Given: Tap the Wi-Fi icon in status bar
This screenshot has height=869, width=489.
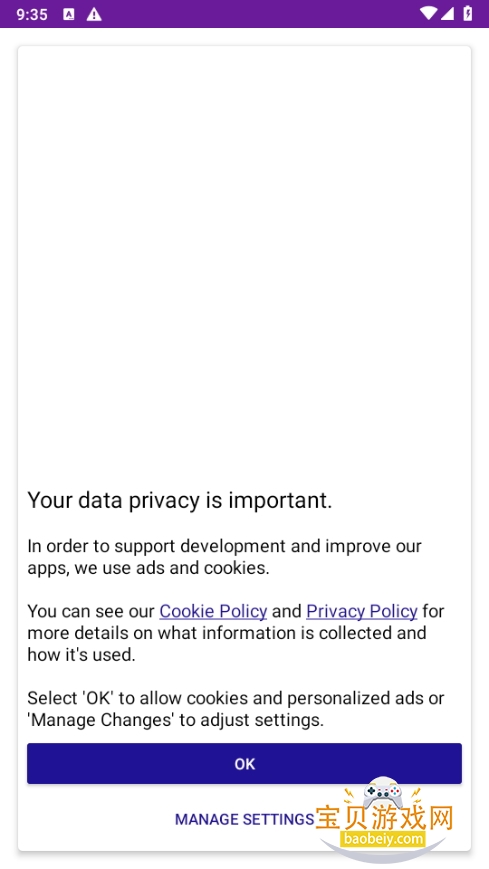Looking at the screenshot, I should [427, 13].
